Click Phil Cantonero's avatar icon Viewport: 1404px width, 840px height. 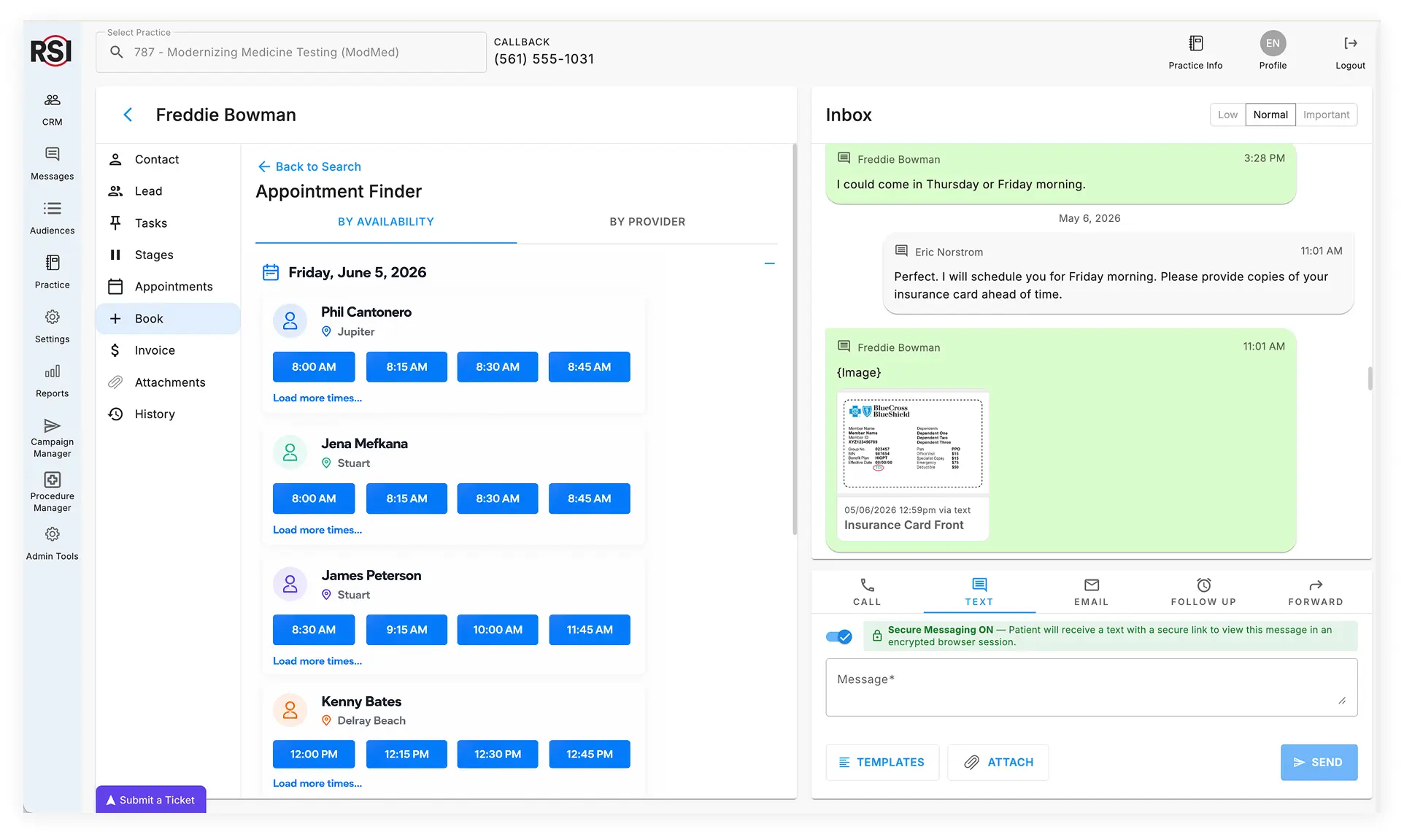[x=290, y=321]
